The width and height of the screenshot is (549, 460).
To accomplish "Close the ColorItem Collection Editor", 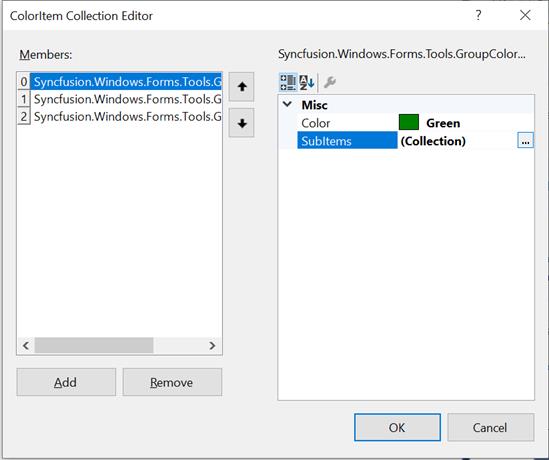I will tap(525, 15).
